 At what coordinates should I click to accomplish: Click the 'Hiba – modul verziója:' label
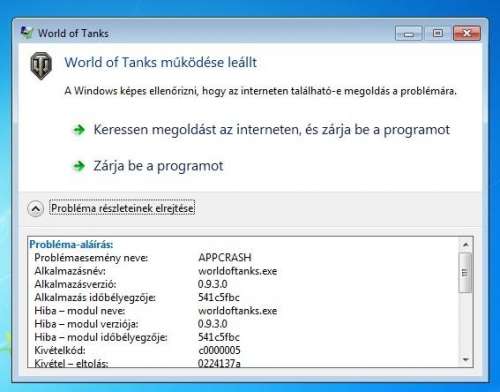point(86,324)
